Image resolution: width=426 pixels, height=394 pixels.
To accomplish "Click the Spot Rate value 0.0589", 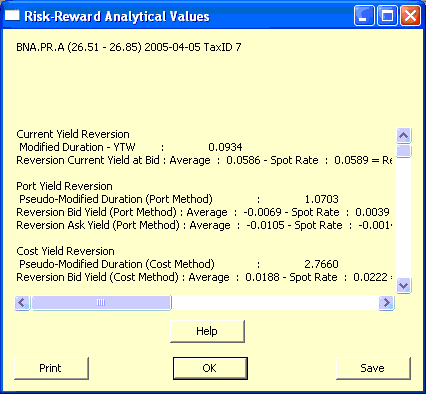I will pos(351,160).
